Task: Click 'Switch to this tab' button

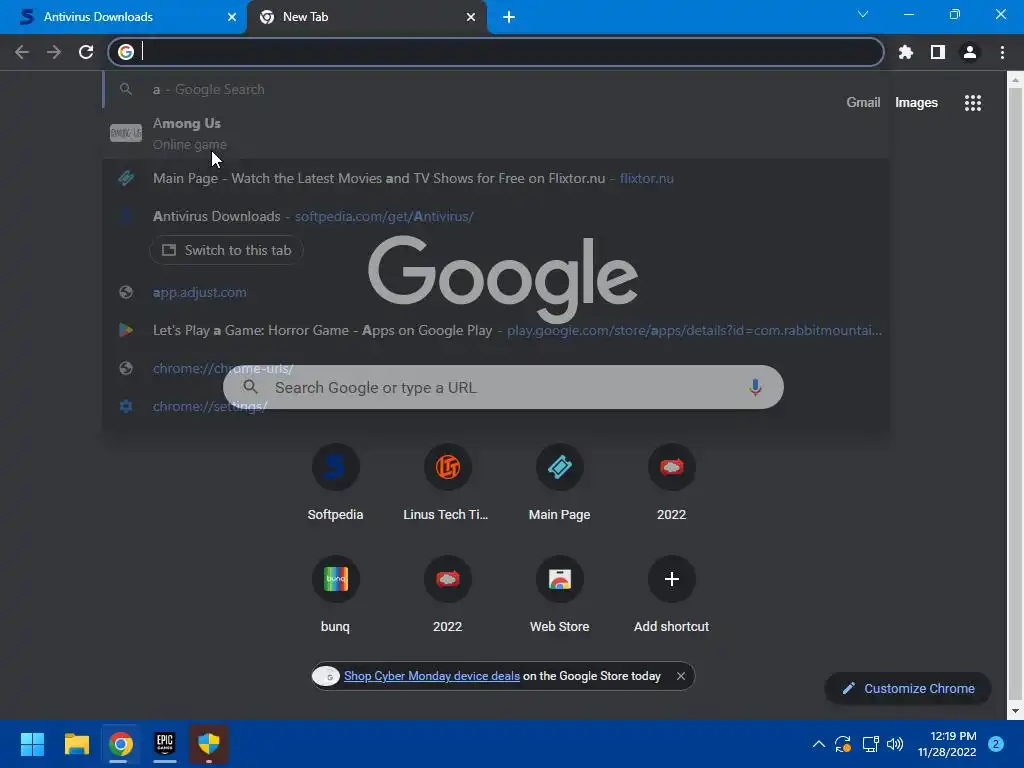Action: pyautogui.click(x=227, y=250)
